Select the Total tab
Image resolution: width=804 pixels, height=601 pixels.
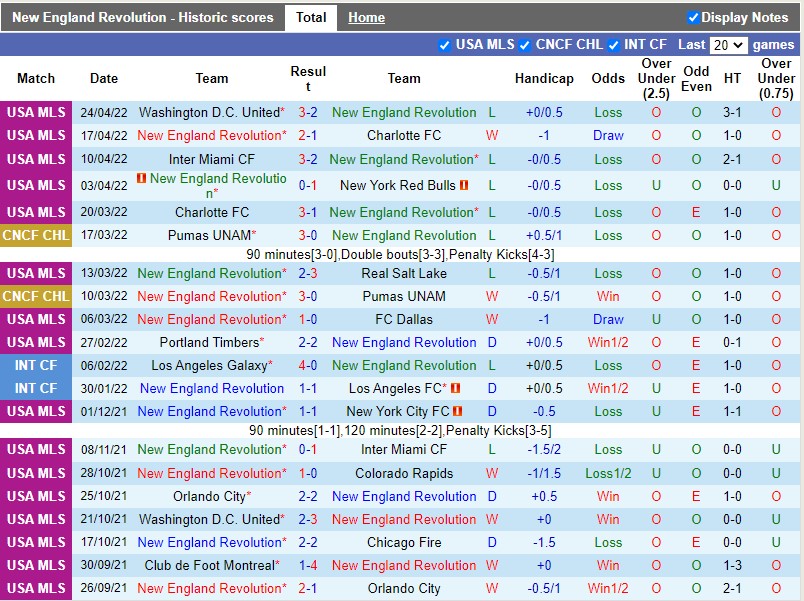coord(311,17)
